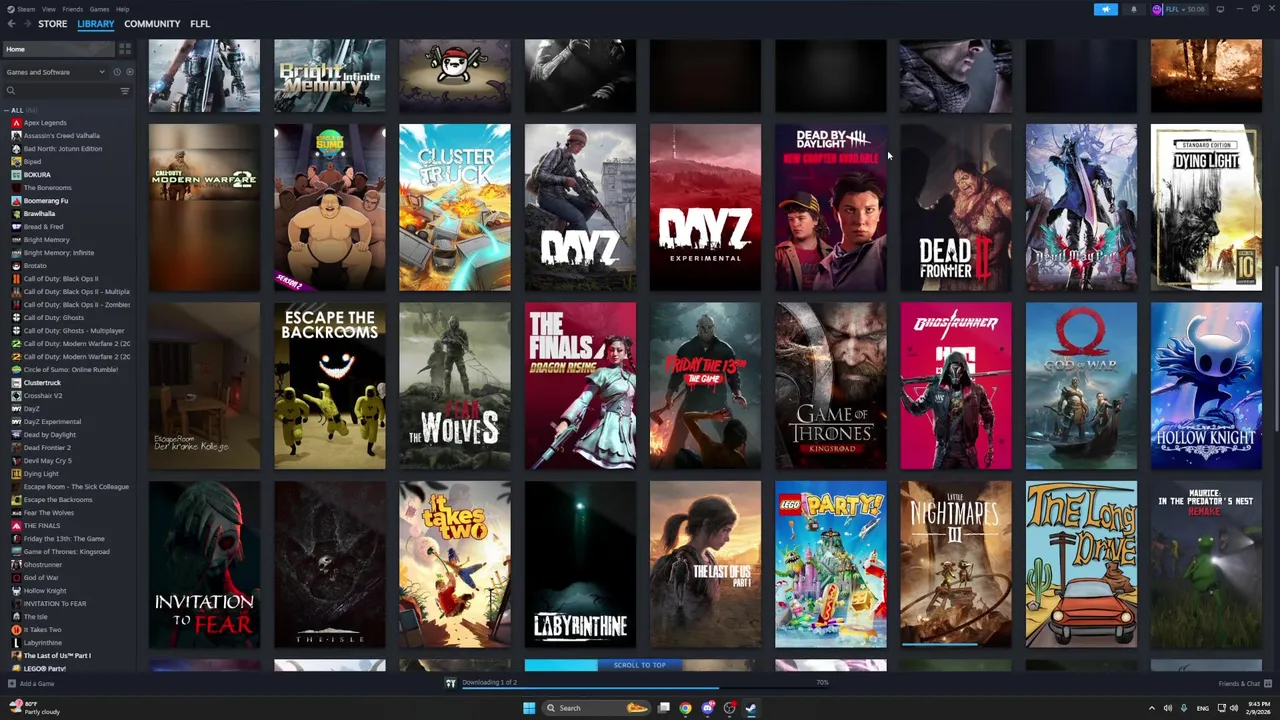The height and width of the screenshot is (720, 1280).
Task: Click the library vertical scrollbar
Action: 1275,350
